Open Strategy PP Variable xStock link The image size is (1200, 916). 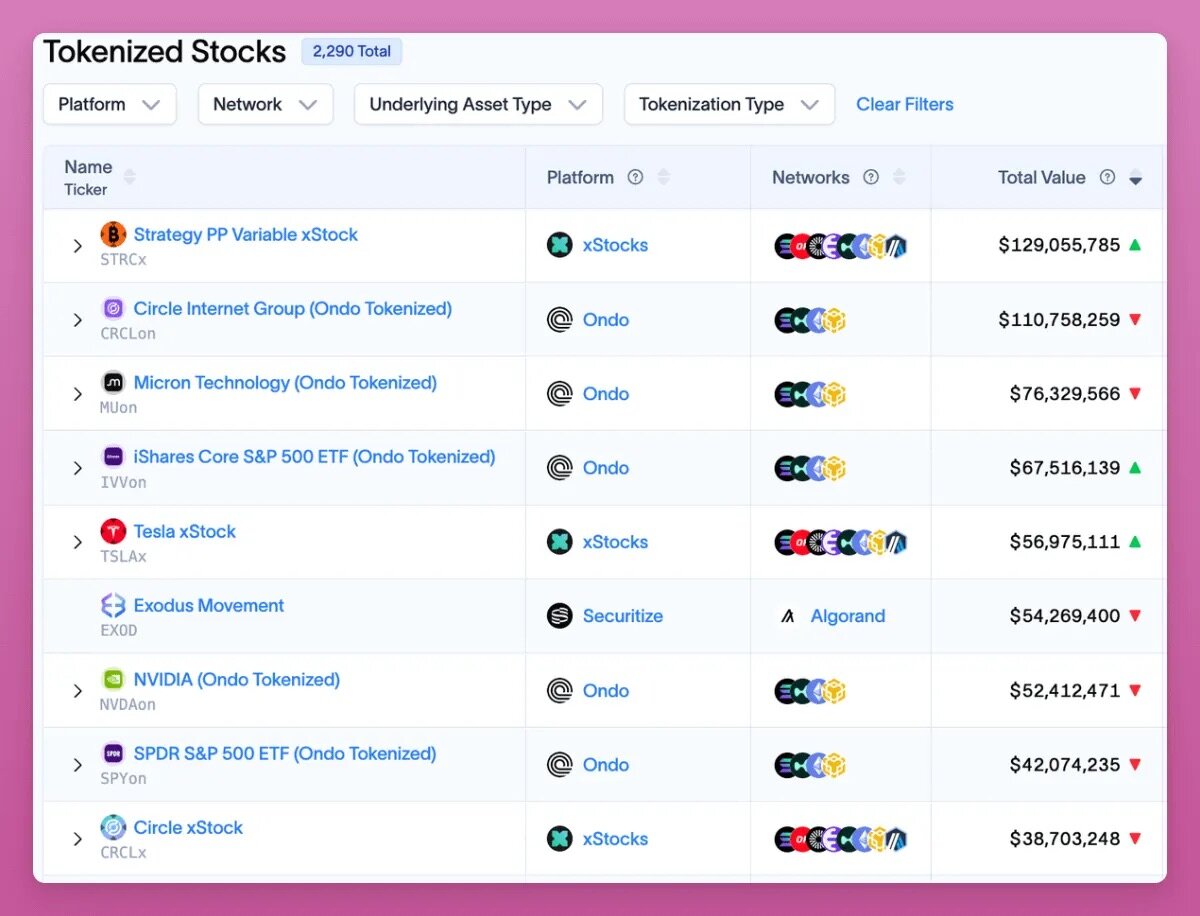246,234
